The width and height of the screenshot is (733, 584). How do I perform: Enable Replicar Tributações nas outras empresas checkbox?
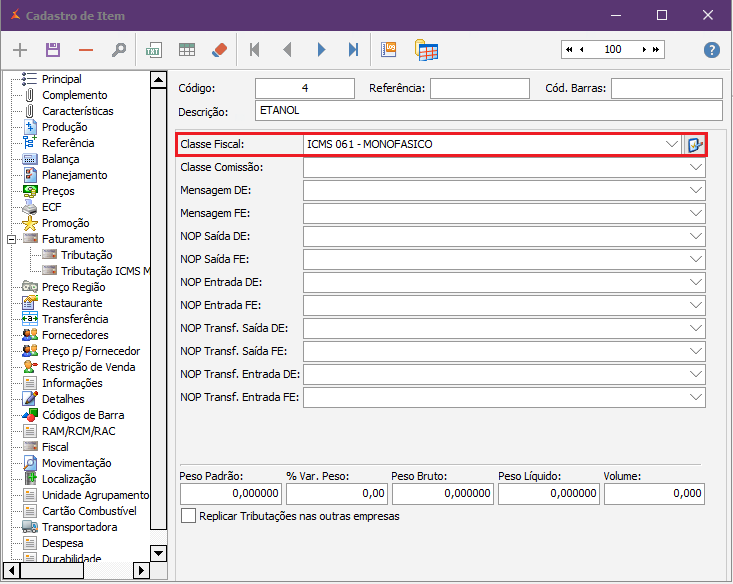[x=188, y=516]
